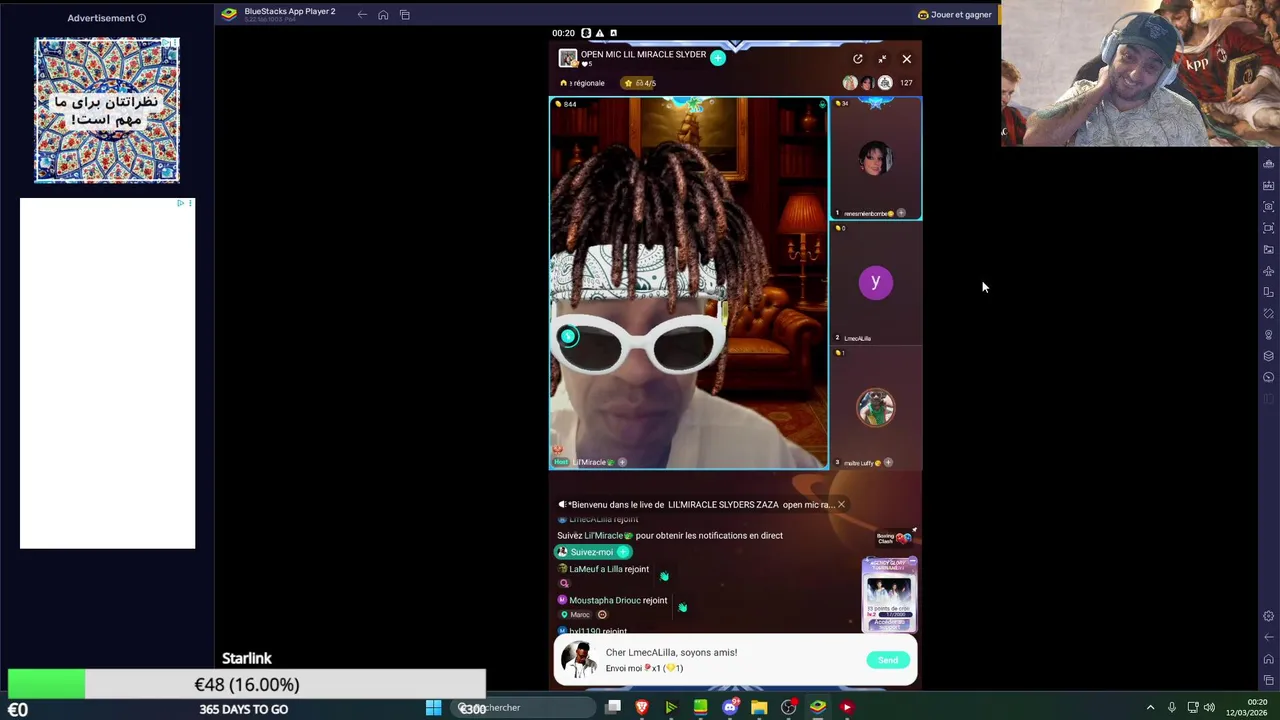Click the Maroc location tag
Viewport: 1280px width, 720px height.
[x=575, y=614]
